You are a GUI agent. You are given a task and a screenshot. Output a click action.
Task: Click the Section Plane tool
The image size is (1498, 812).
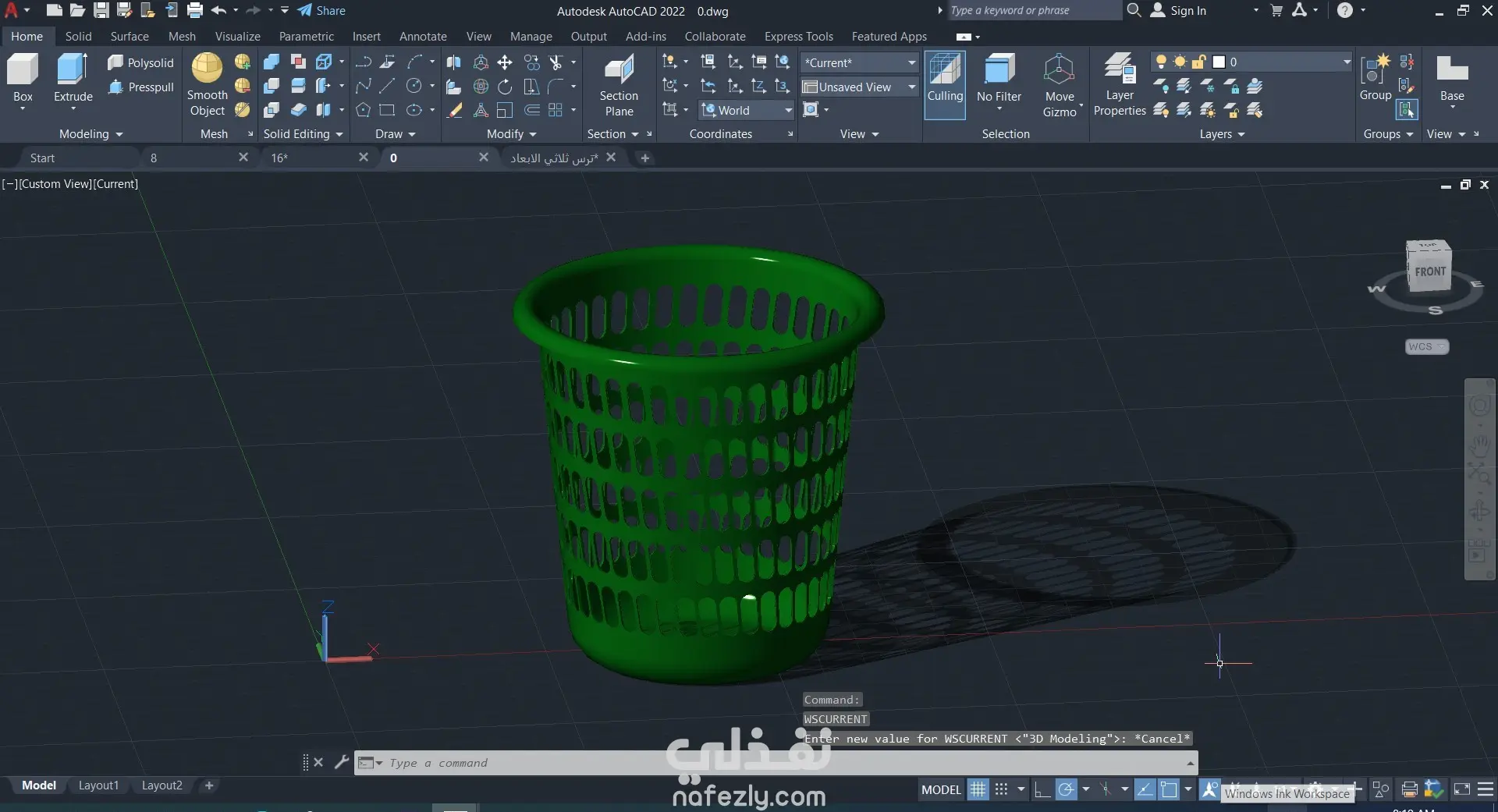point(619,85)
